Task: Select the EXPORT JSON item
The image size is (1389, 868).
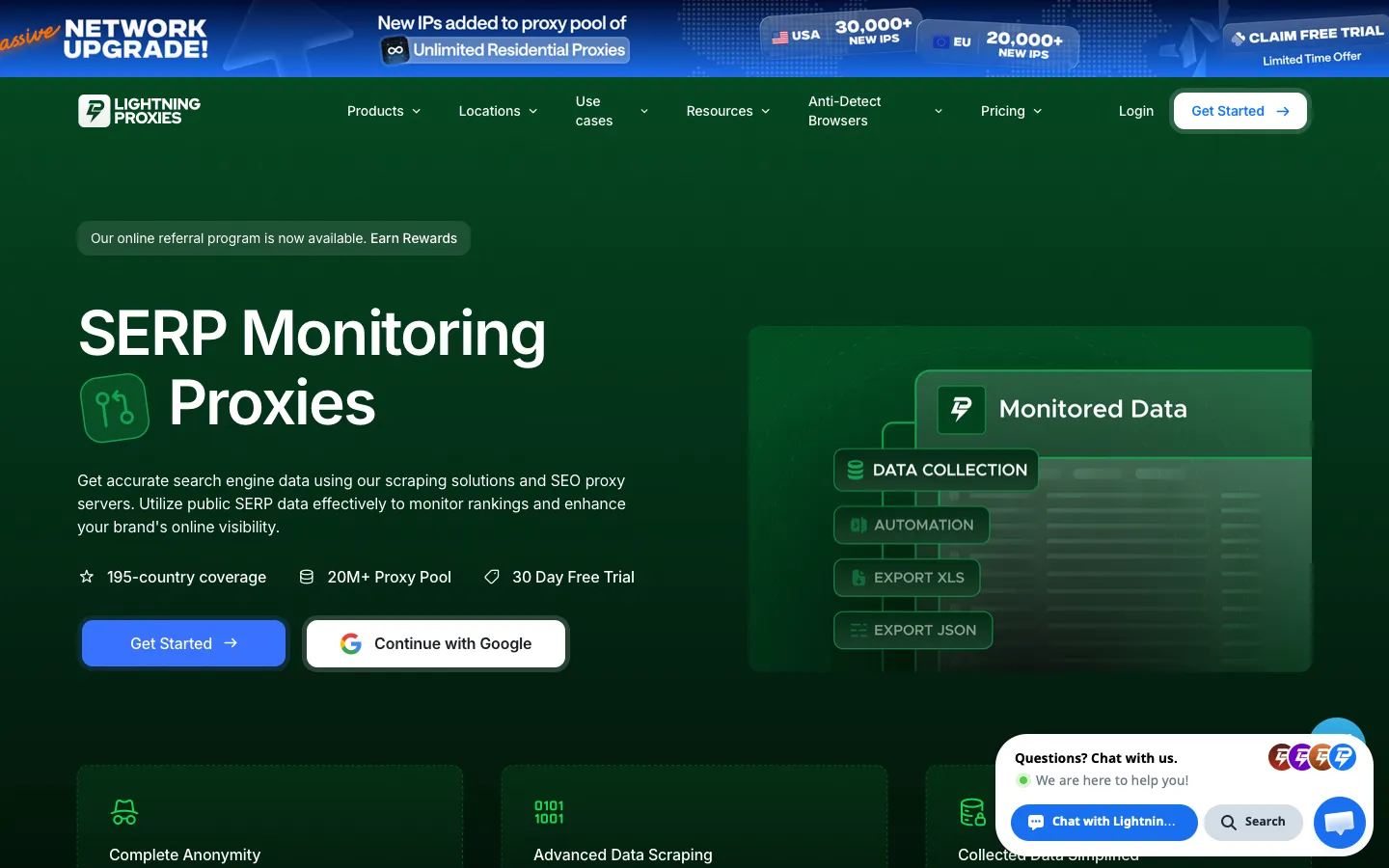Action: point(912,630)
